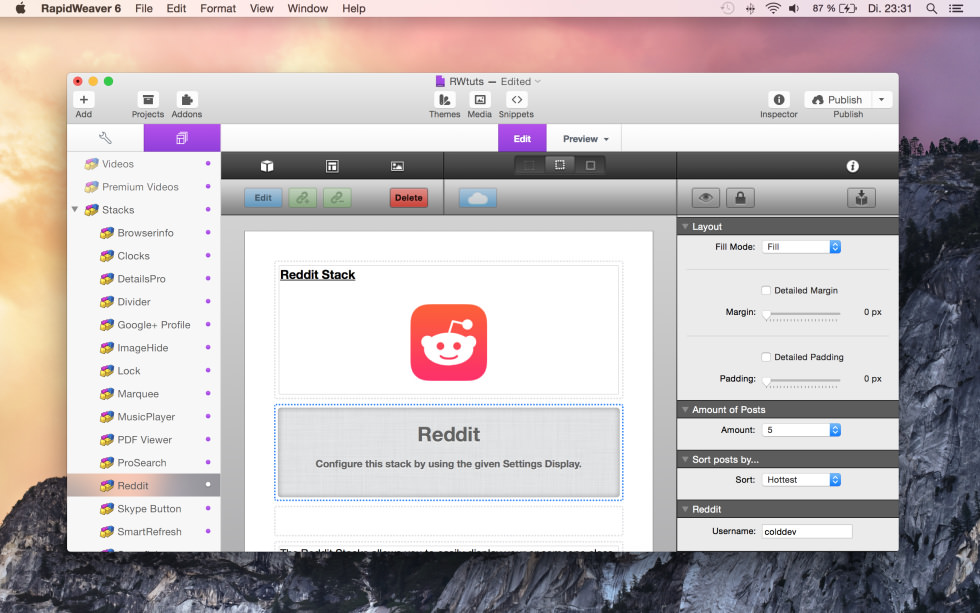The height and width of the screenshot is (613, 980).
Task: Click the Reddit Stack heading text
Action: pos(318,275)
